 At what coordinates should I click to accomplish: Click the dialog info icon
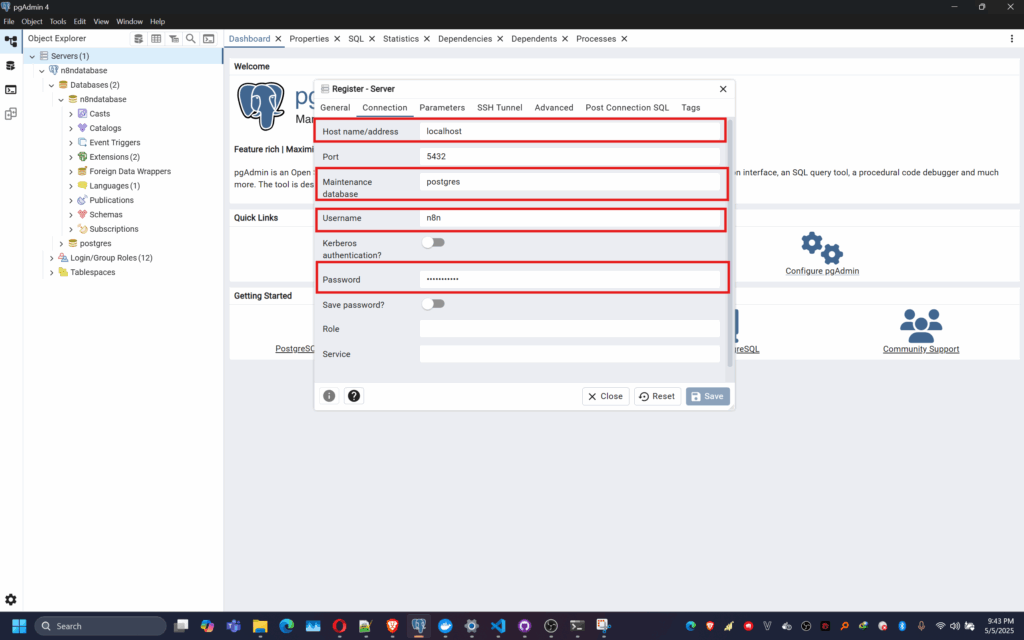pos(329,396)
